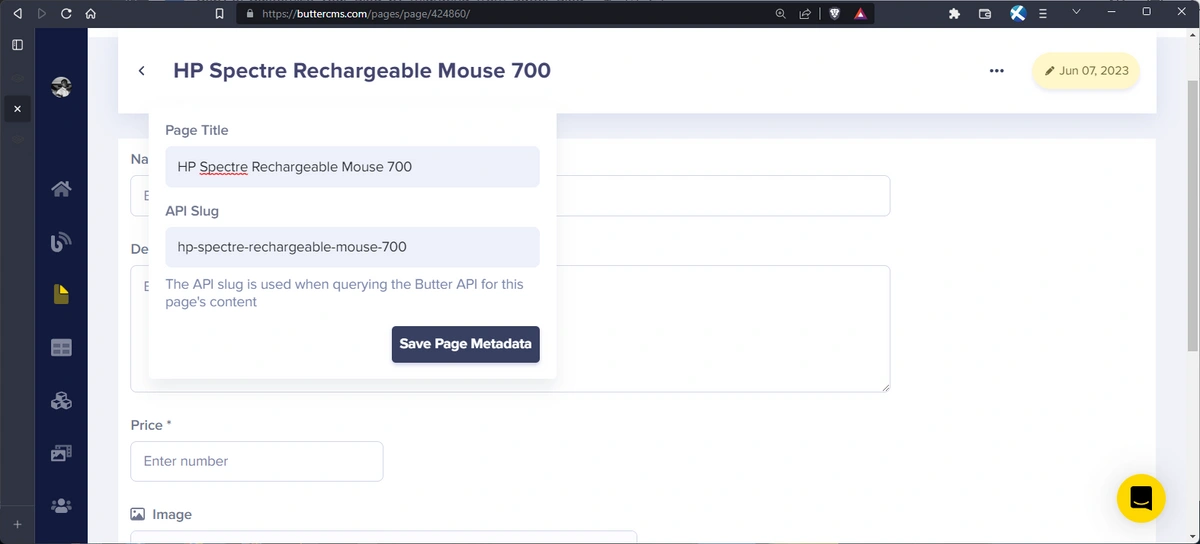The height and width of the screenshot is (544, 1200).
Task: Open the Brave Shields lion icon
Action: [835, 14]
